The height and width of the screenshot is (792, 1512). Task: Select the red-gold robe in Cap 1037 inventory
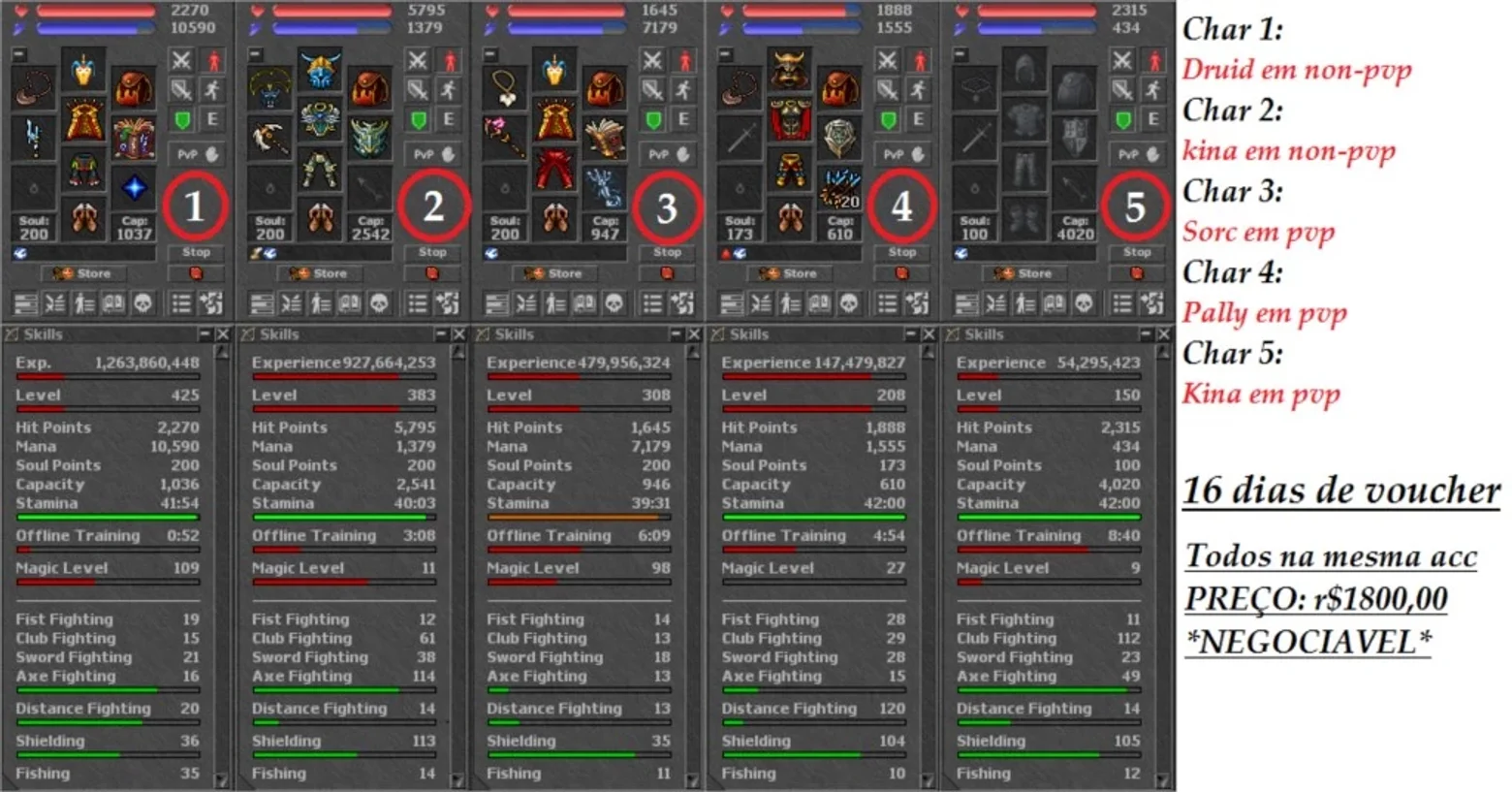(84, 120)
